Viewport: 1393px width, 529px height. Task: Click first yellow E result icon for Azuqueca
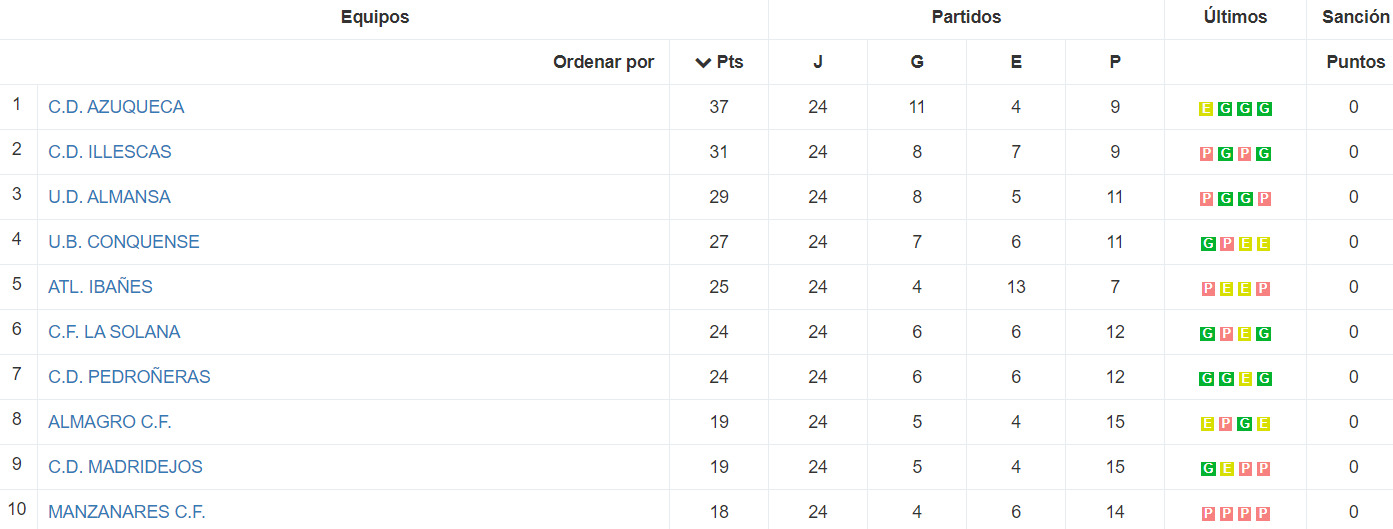click(1206, 109)
